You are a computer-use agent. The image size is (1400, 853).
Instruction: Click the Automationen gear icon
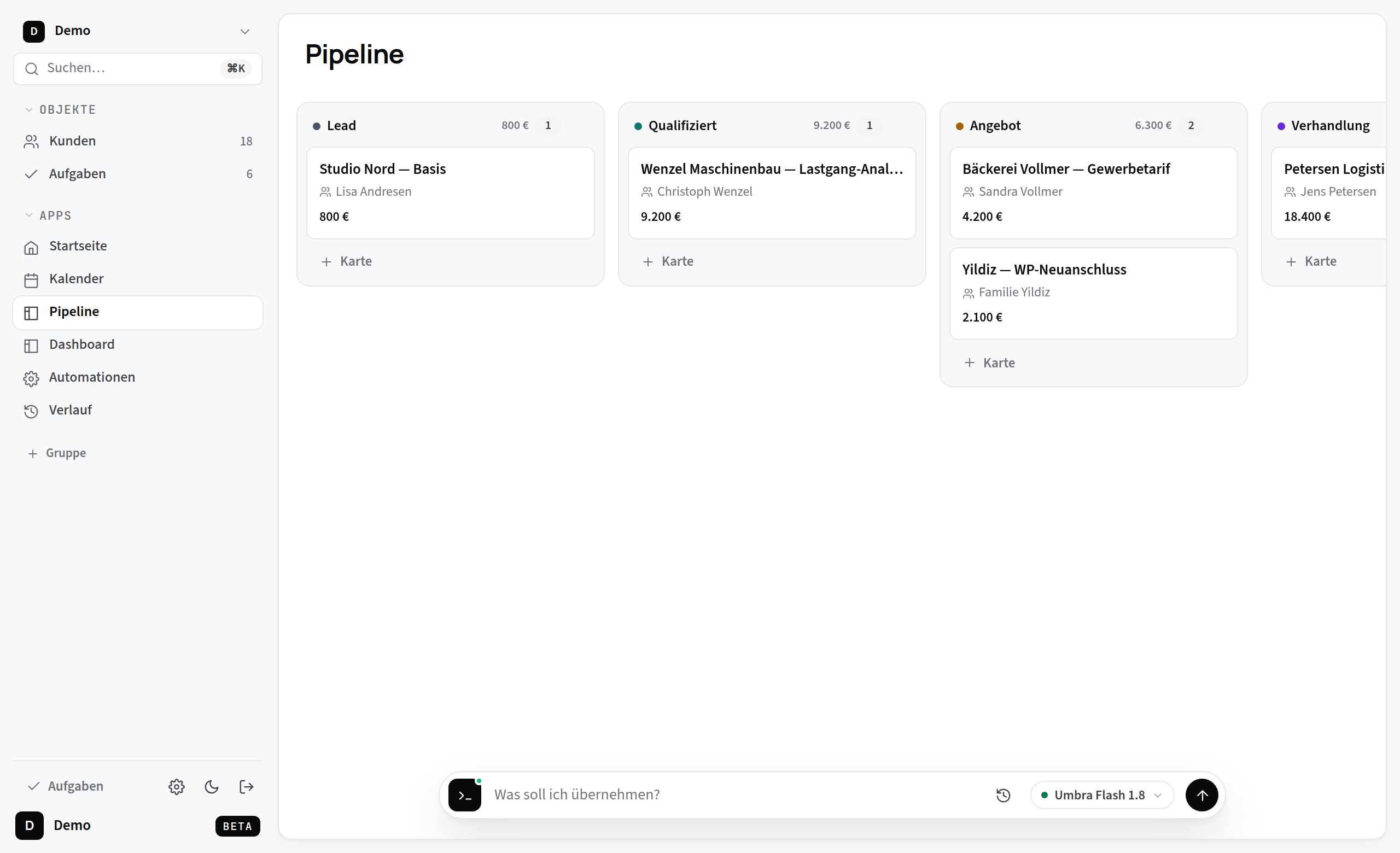[x=31, y=379]
